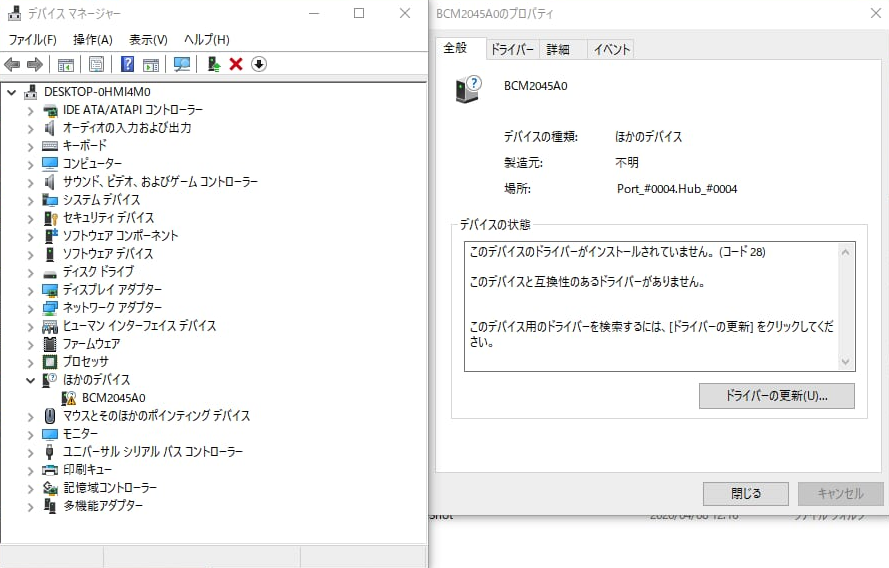Image resolution: width=889 pixels, height=568 pixels.
Task: Open the ファイル(F) menu
Action: click(x=32, y=40)
